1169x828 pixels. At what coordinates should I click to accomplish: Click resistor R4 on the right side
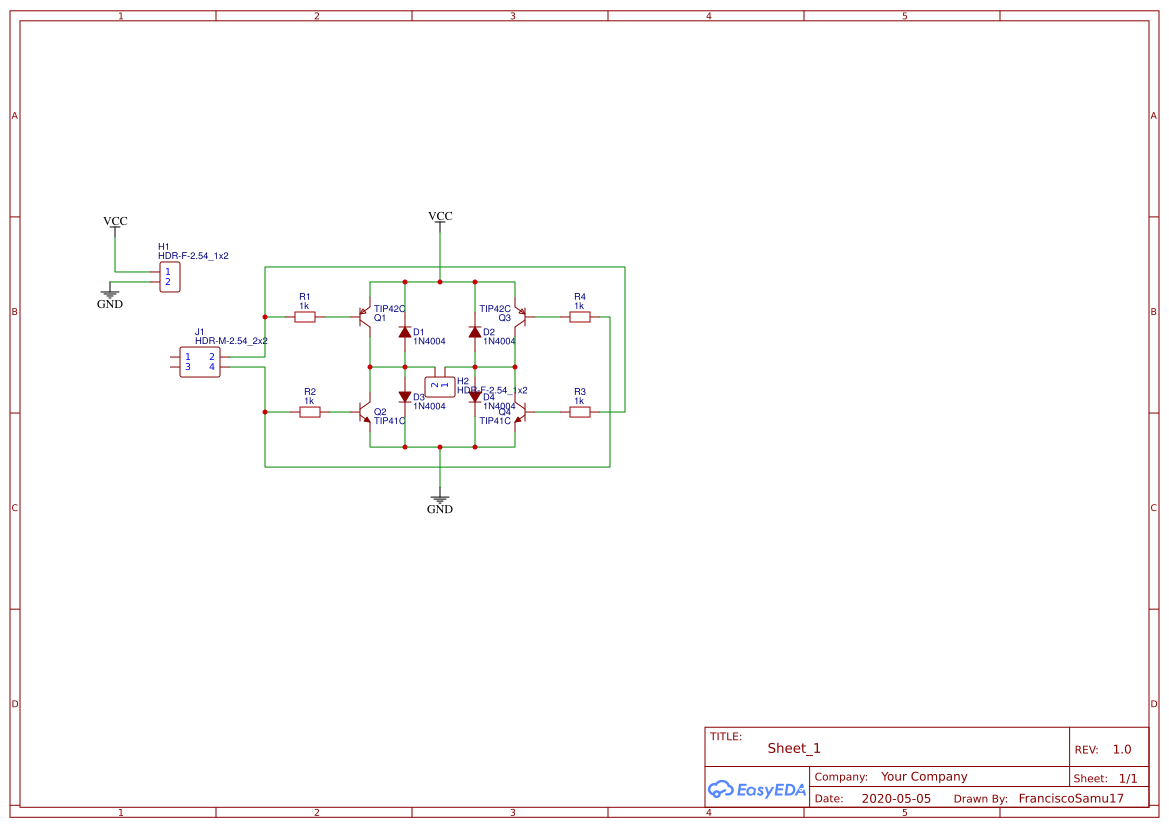[580, 317]
